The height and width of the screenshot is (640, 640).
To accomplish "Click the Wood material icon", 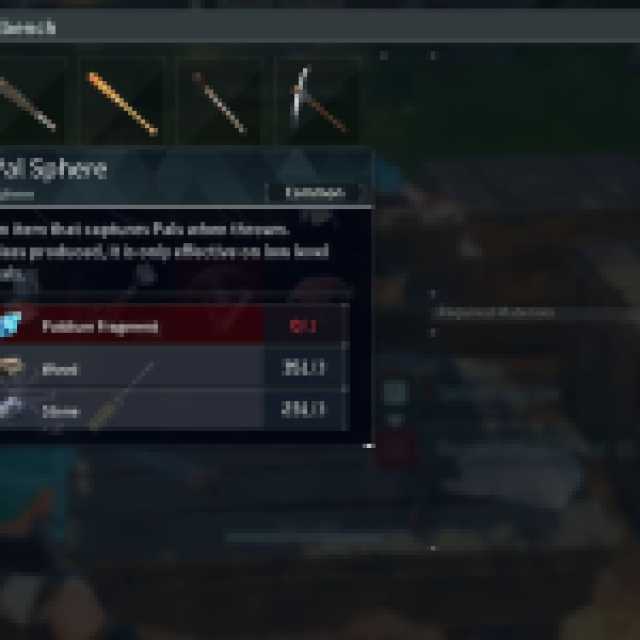I will point(11,367).
